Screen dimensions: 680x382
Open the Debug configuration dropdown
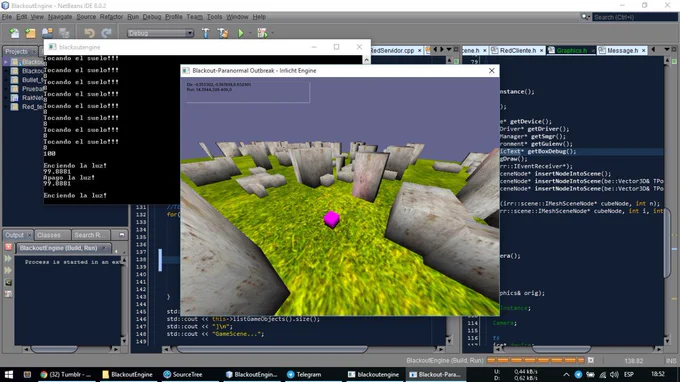tap(160, 33)
